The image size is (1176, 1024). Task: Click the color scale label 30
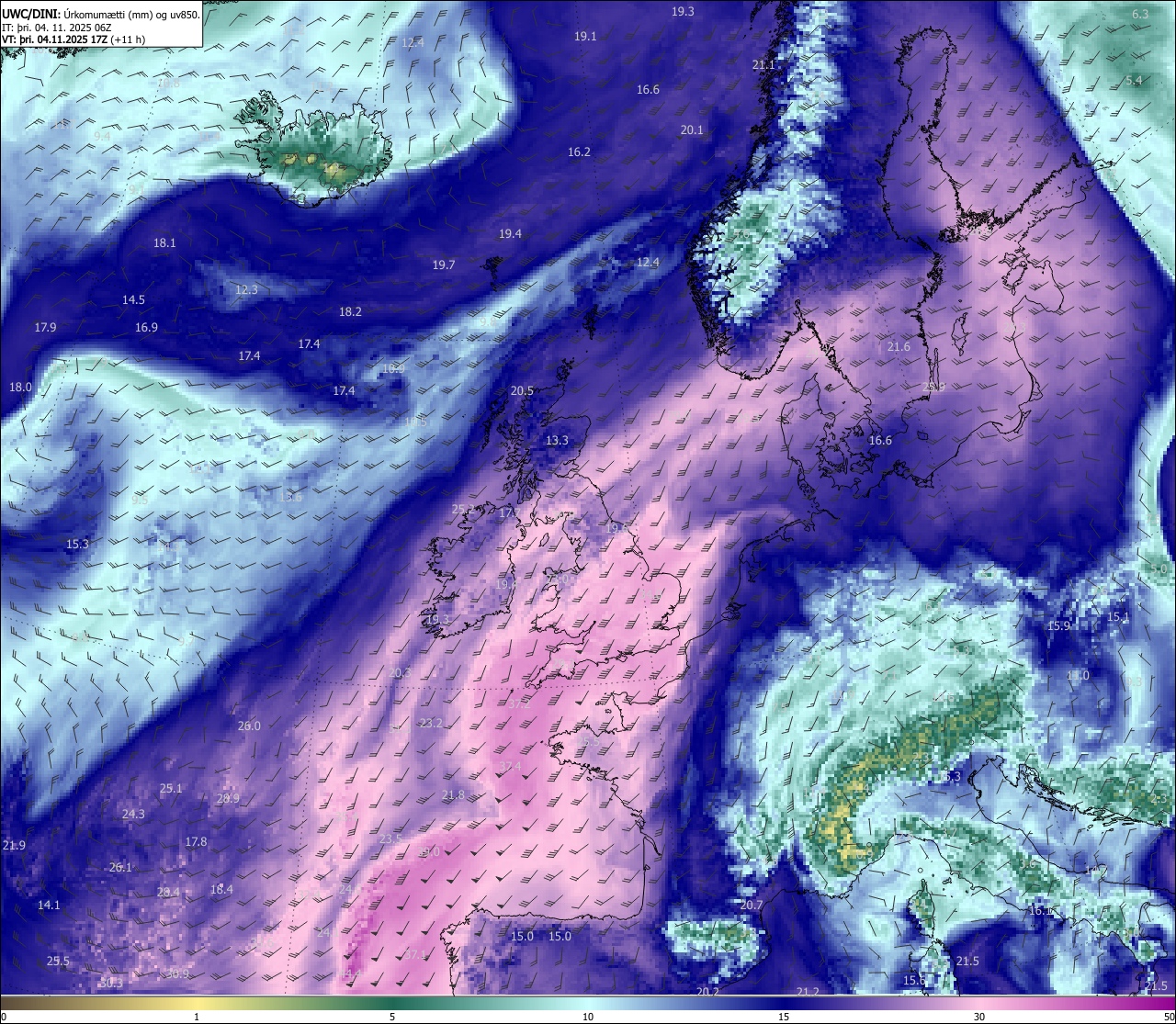click(979, 1017)
